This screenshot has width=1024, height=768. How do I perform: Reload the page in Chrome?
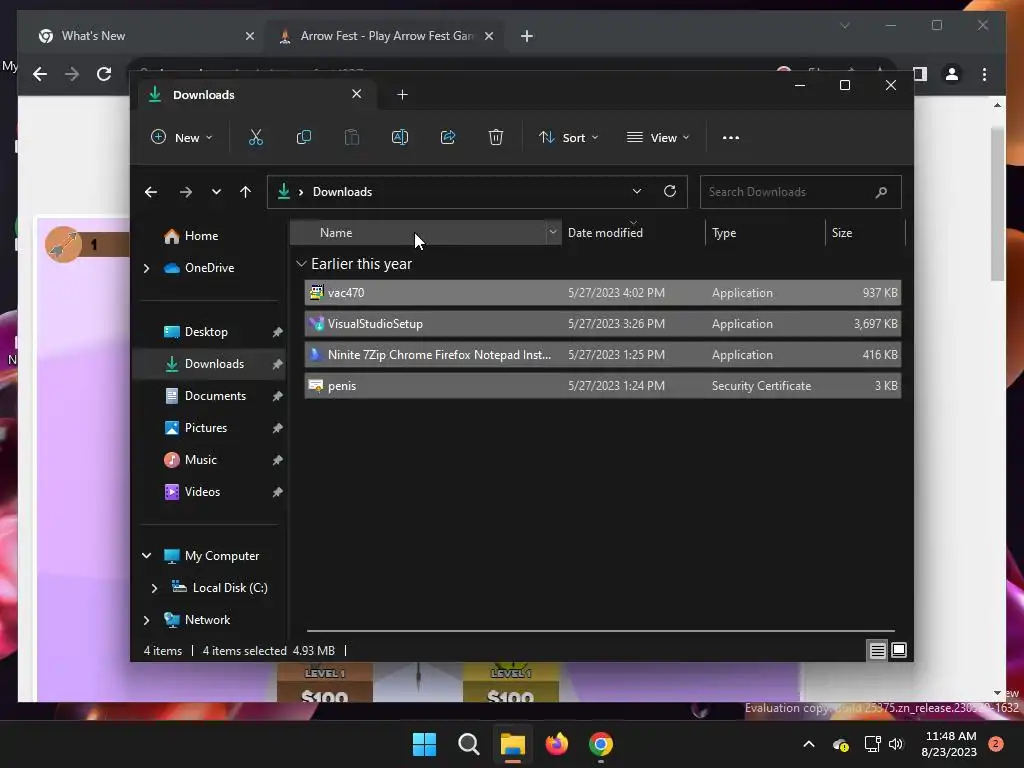pos(104,74)
